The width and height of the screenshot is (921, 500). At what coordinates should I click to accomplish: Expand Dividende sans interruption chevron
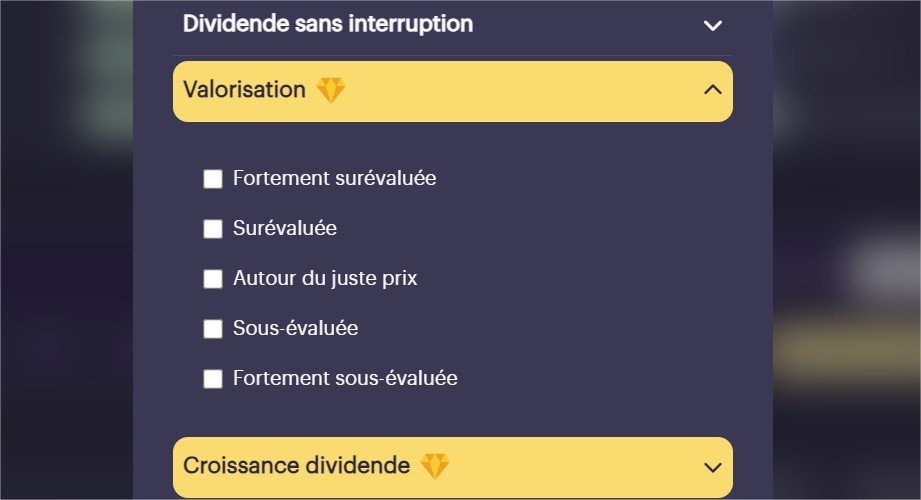[712, 26]
